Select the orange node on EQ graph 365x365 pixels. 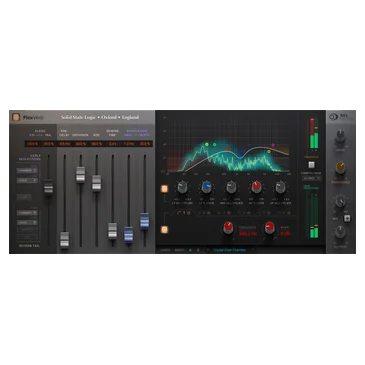click(x=269, y=152)
